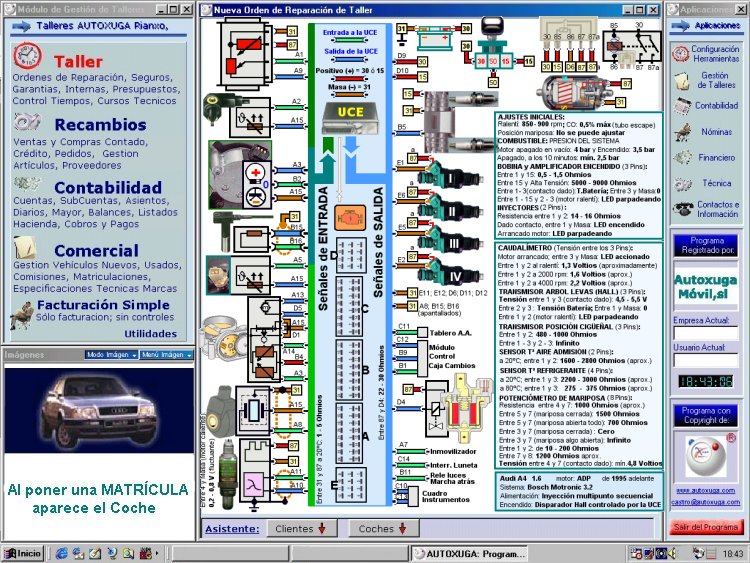Open the Taller heading link

78,62
